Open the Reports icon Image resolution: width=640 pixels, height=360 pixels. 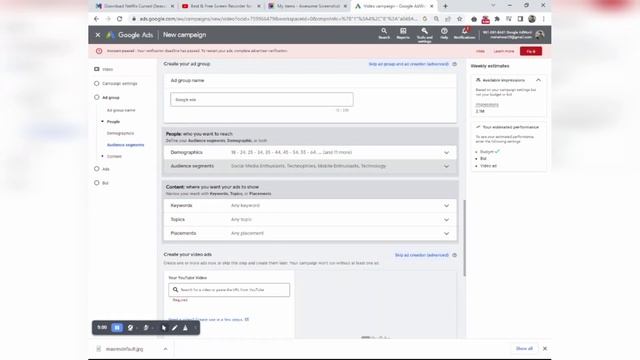point(403,31)
